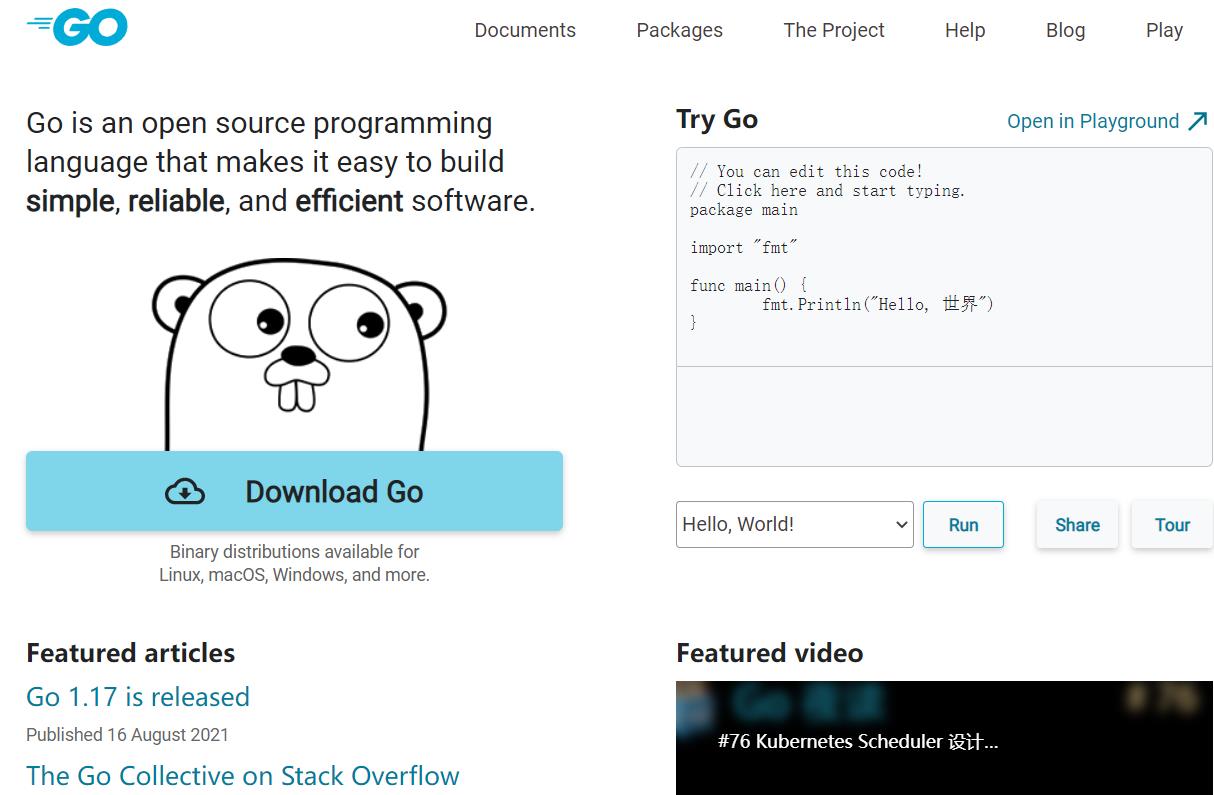Play the #76 Kubernetes Scheduler featured video
Viewport: 1214px width, 795px height.
click(944, 738)
